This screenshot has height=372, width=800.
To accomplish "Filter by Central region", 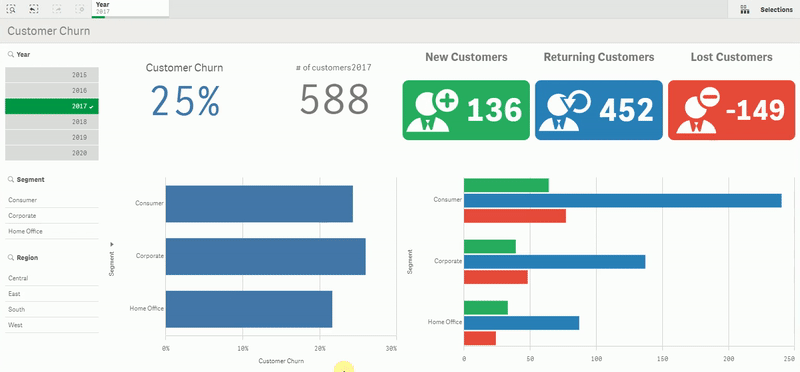I will point(52,278).
